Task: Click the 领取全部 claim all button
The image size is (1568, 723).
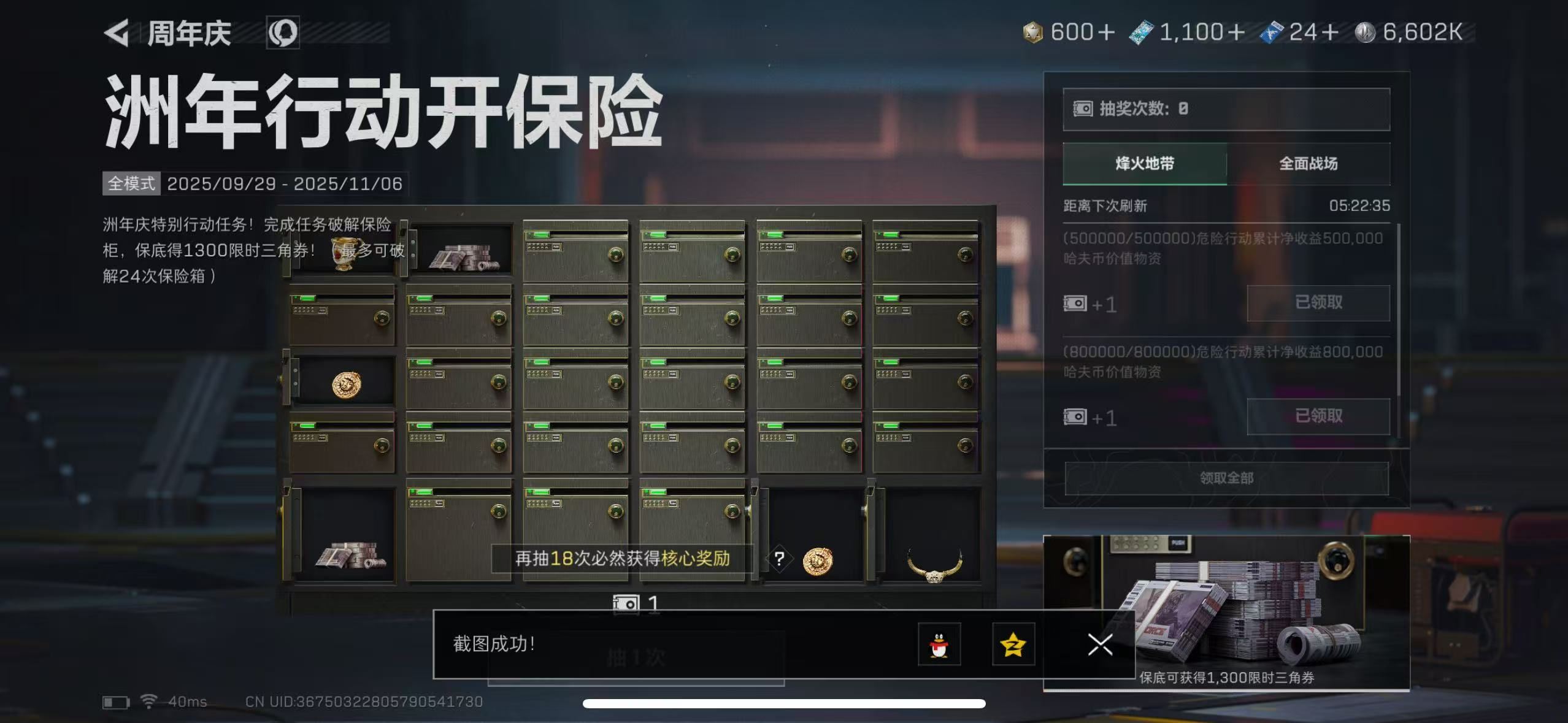Action: [x=1226, y=478]
